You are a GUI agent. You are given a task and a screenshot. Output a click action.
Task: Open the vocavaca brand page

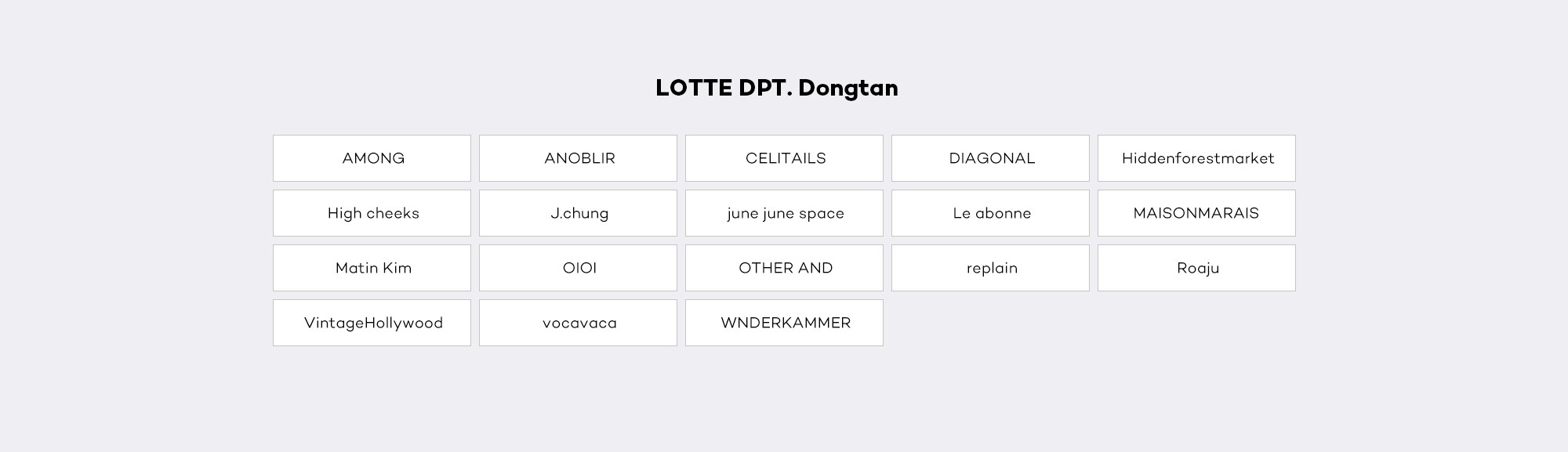pyautogui.click(x=578, y=323)
